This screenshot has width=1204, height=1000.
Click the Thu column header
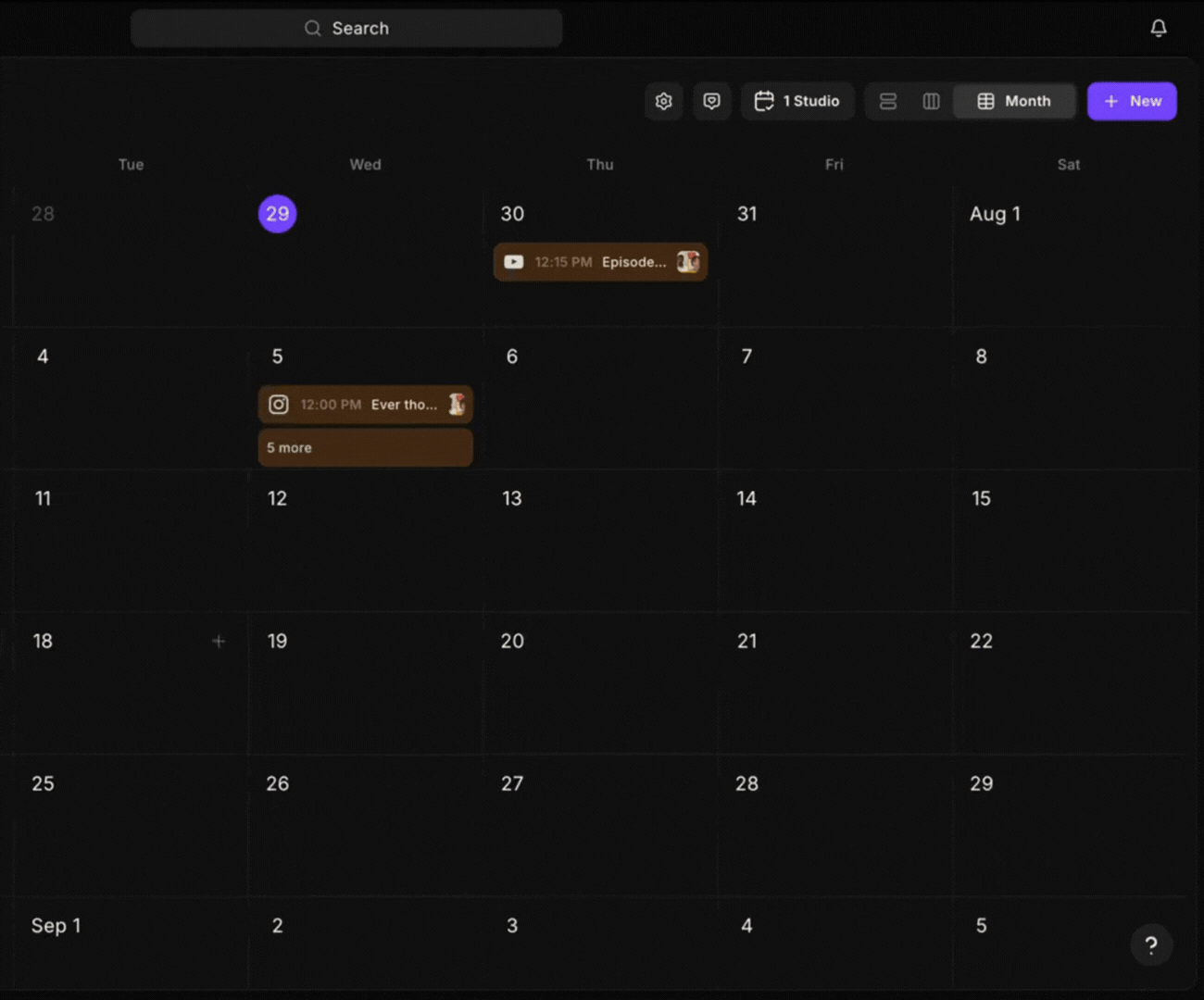[600, 164]
